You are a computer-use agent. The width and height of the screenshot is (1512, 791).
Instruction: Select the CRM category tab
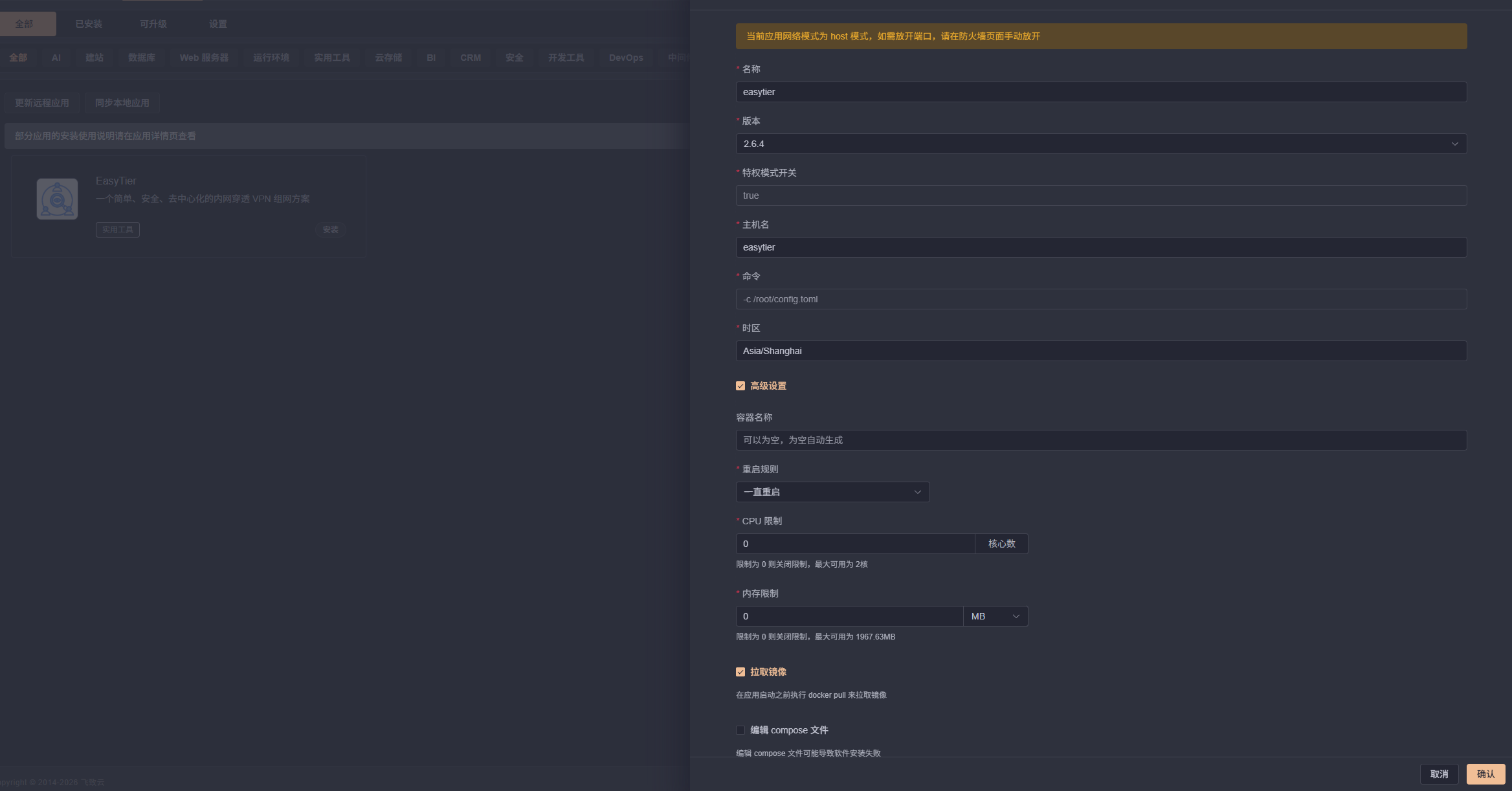[471, 58]
